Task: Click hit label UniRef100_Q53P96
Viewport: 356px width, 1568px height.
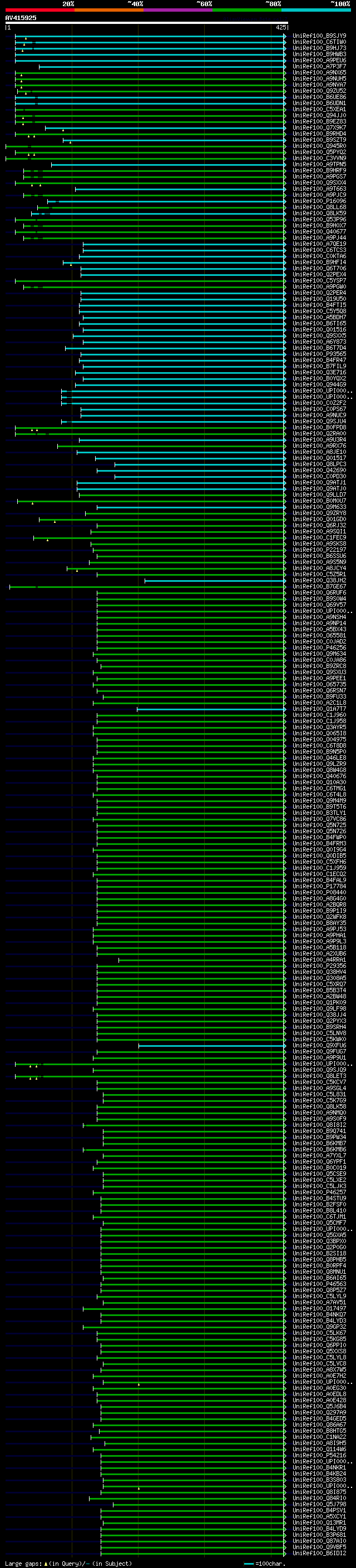Action: pos(319,219)
